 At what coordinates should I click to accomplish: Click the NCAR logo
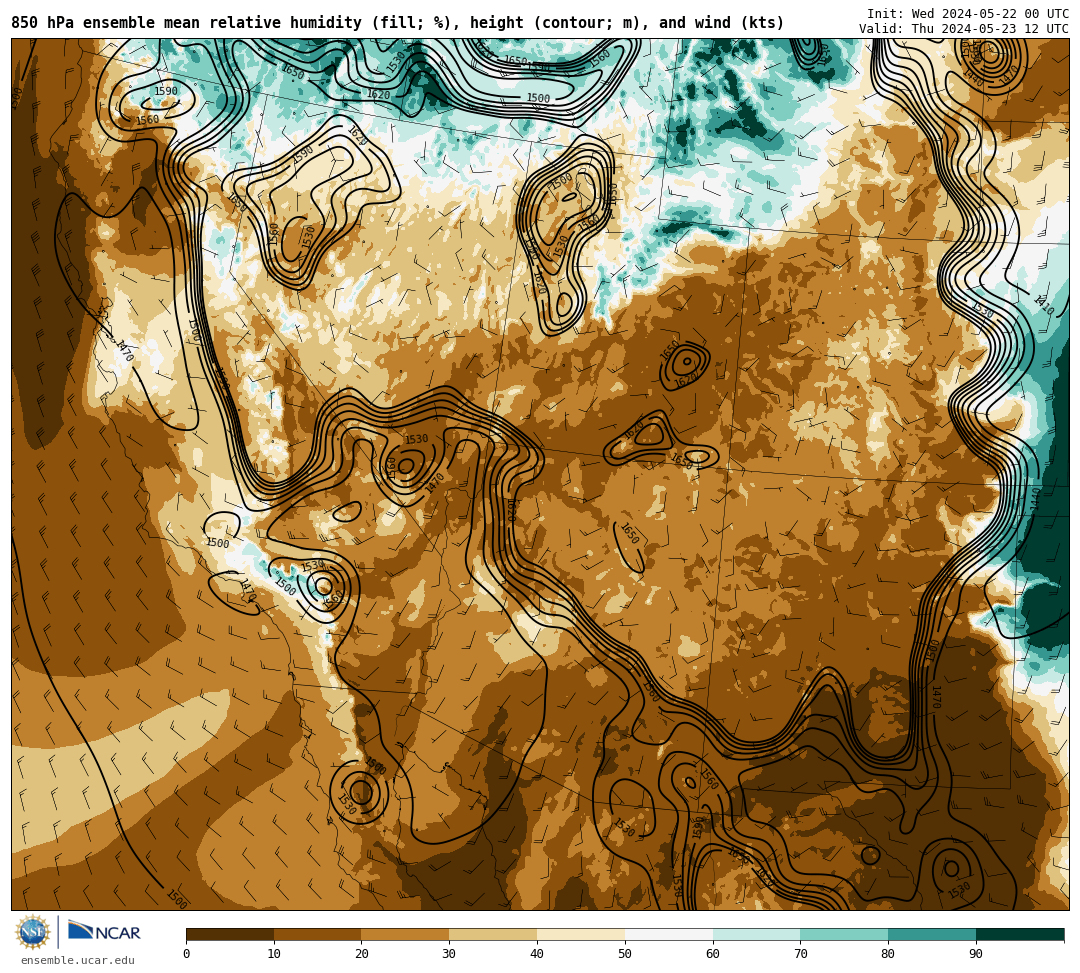pos(104,932)
